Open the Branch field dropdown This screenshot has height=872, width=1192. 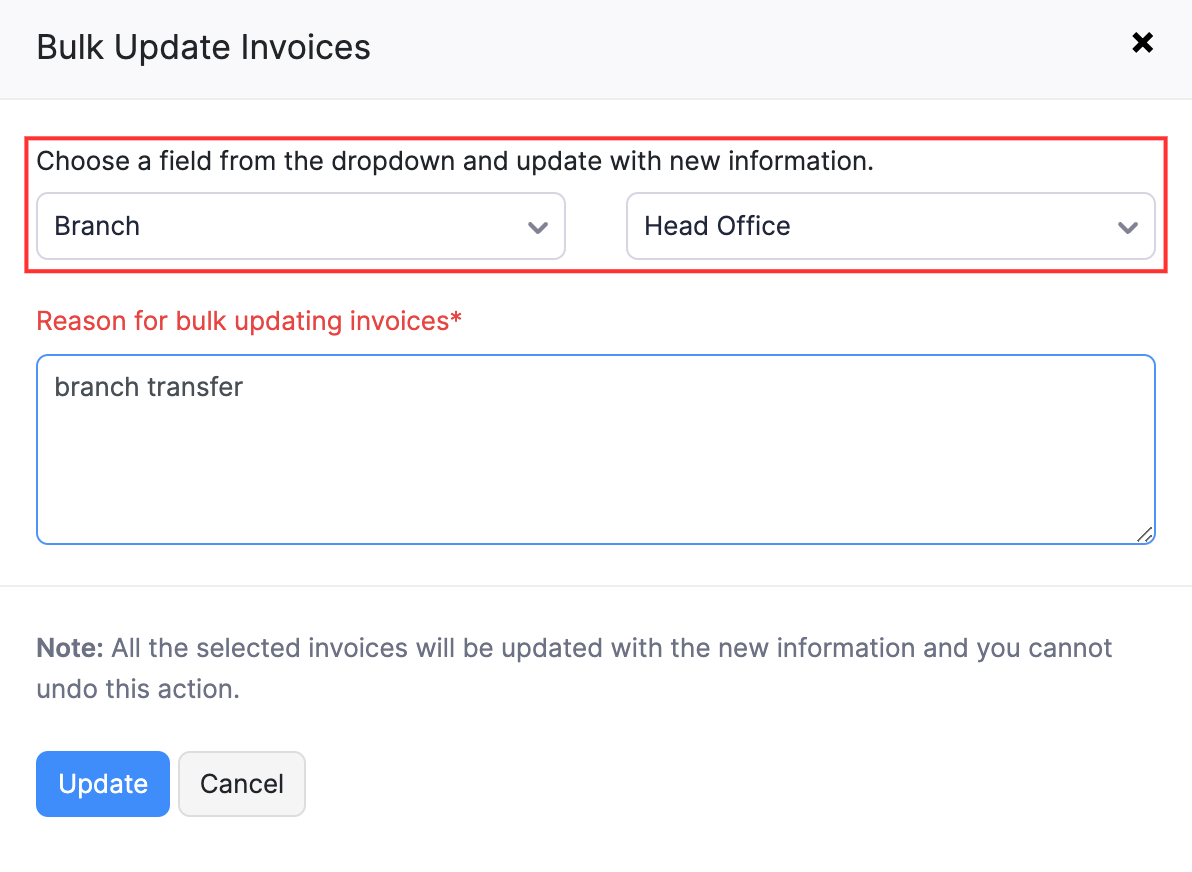(x=300, y=226)
